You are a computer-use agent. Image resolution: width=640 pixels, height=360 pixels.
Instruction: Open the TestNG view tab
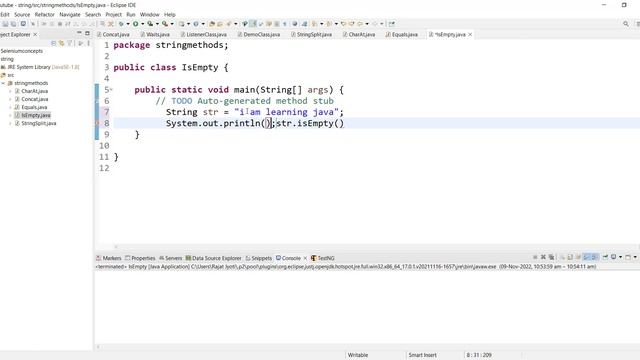(x=322, y=258)
